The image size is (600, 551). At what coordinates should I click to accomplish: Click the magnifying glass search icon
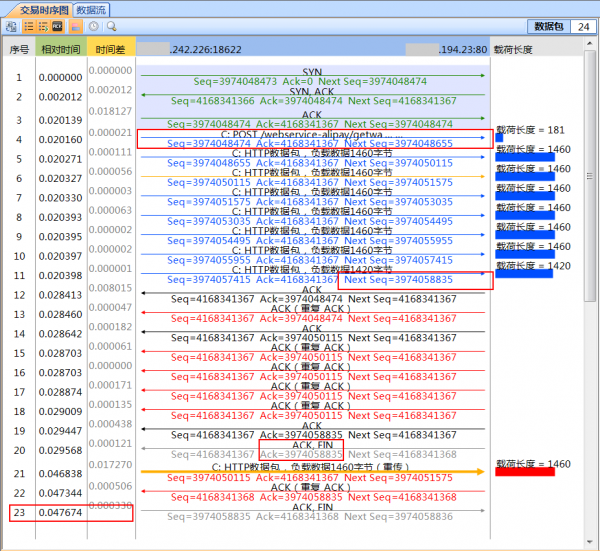pos(111,26)
